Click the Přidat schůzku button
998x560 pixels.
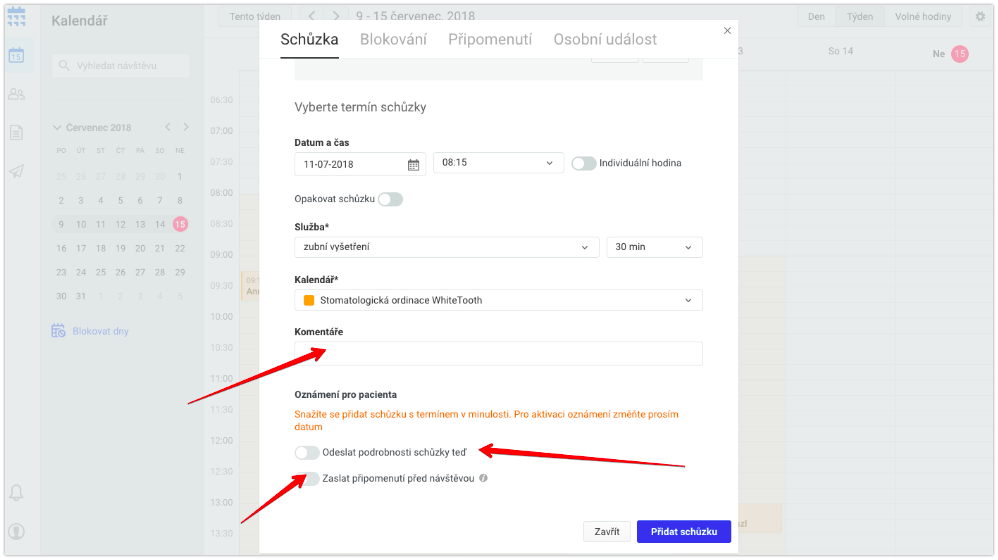click(684, 531)
